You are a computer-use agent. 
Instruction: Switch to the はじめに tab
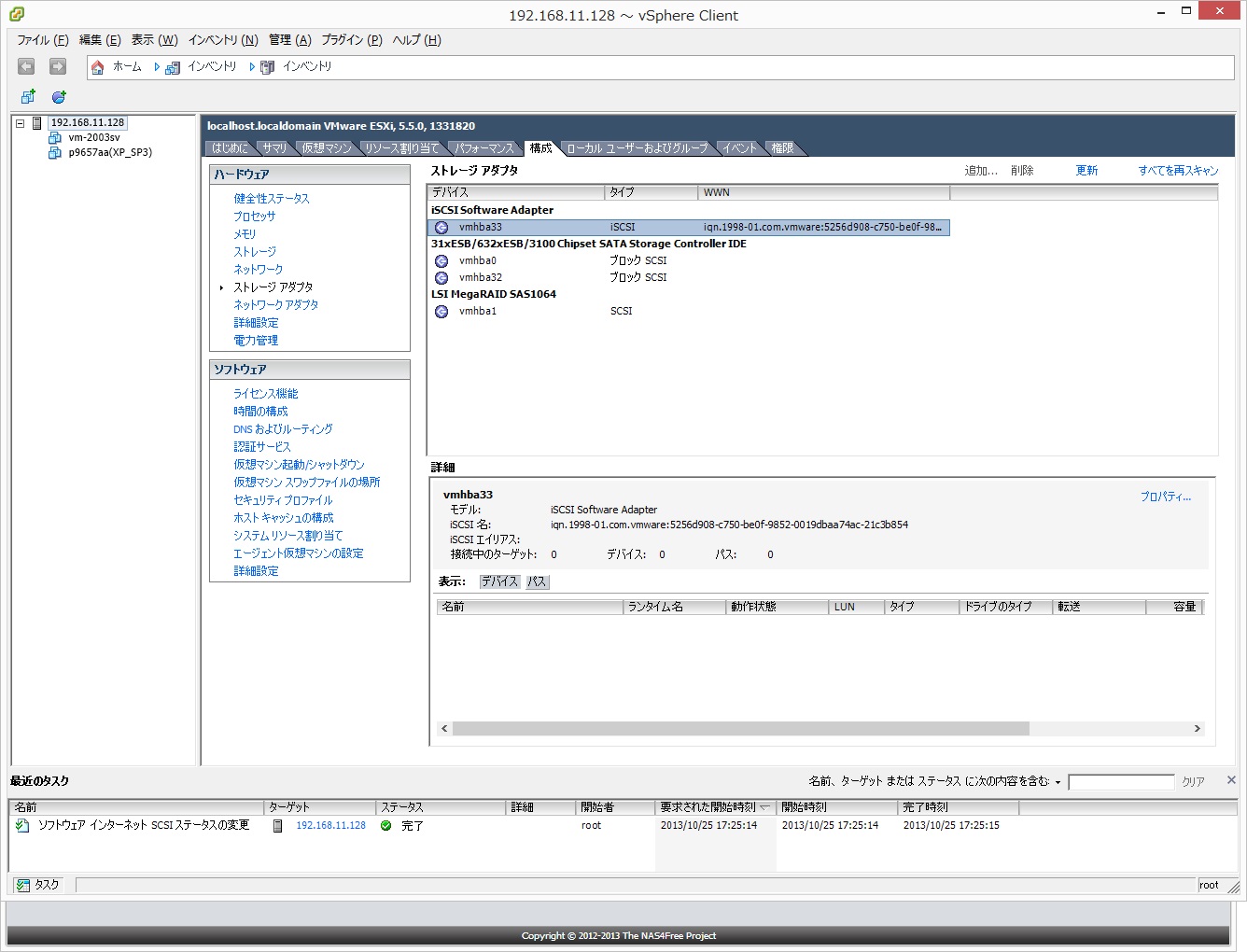(x=230, y=148)
